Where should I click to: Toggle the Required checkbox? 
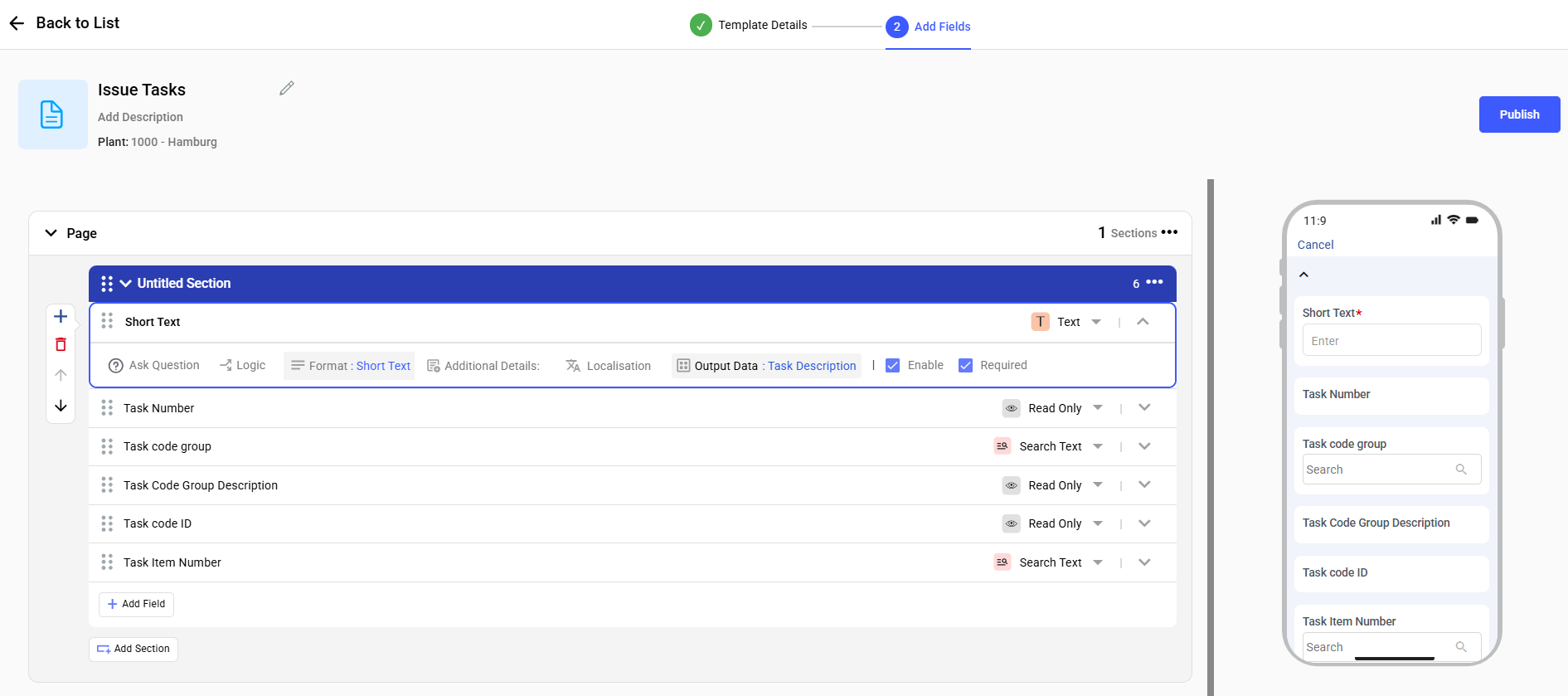point(966,366)
